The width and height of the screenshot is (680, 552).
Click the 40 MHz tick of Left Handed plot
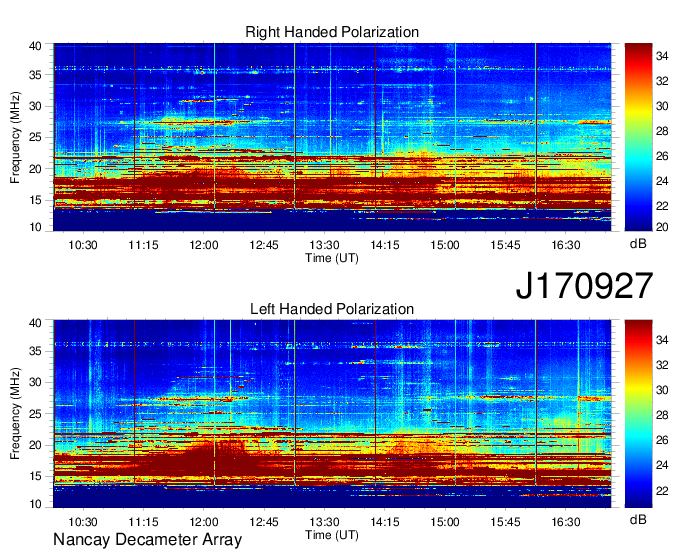coord(35,323)
